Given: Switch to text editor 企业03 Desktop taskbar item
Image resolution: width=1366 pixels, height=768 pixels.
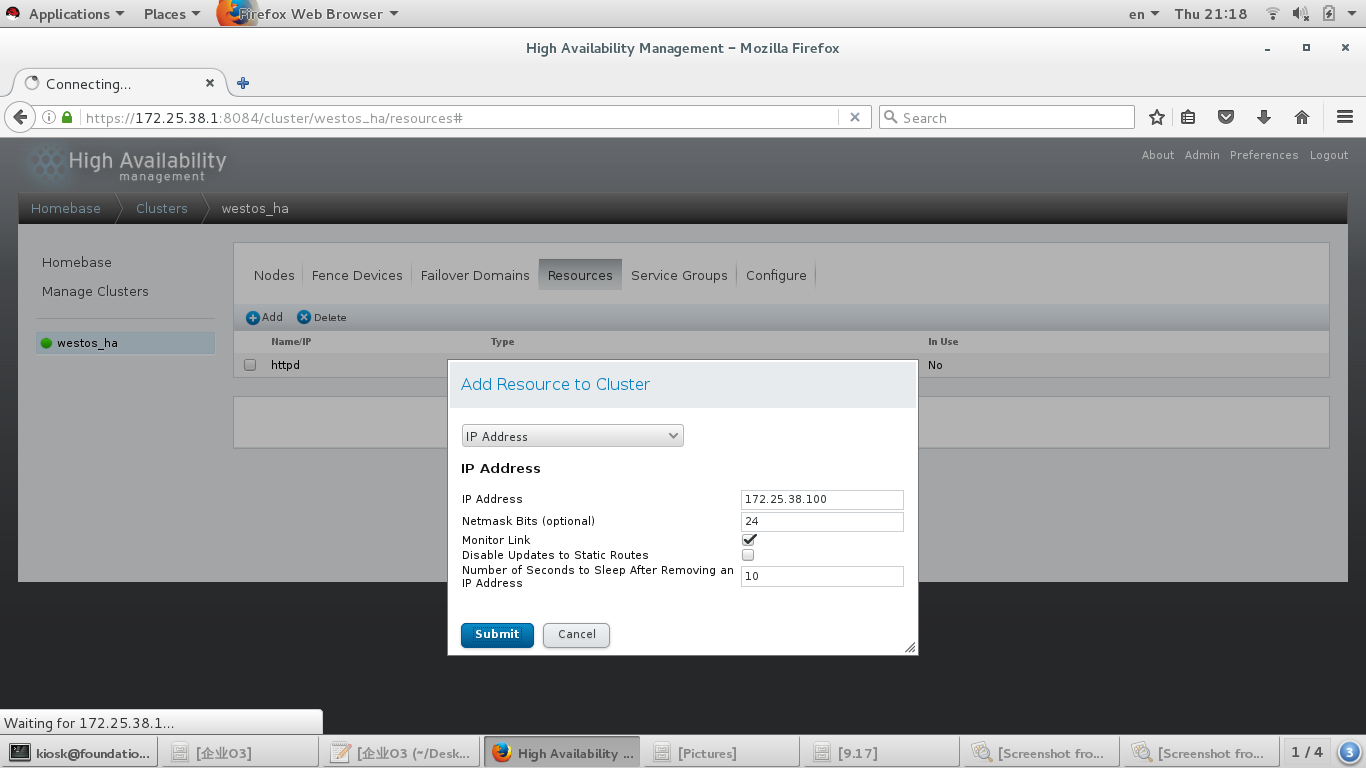Looking at the screenshot, I should tap(400, 753).
